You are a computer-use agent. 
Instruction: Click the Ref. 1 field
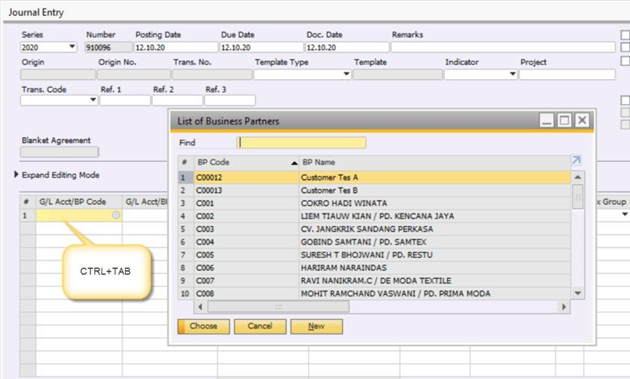pyautogui.click(x=125, y=100)
